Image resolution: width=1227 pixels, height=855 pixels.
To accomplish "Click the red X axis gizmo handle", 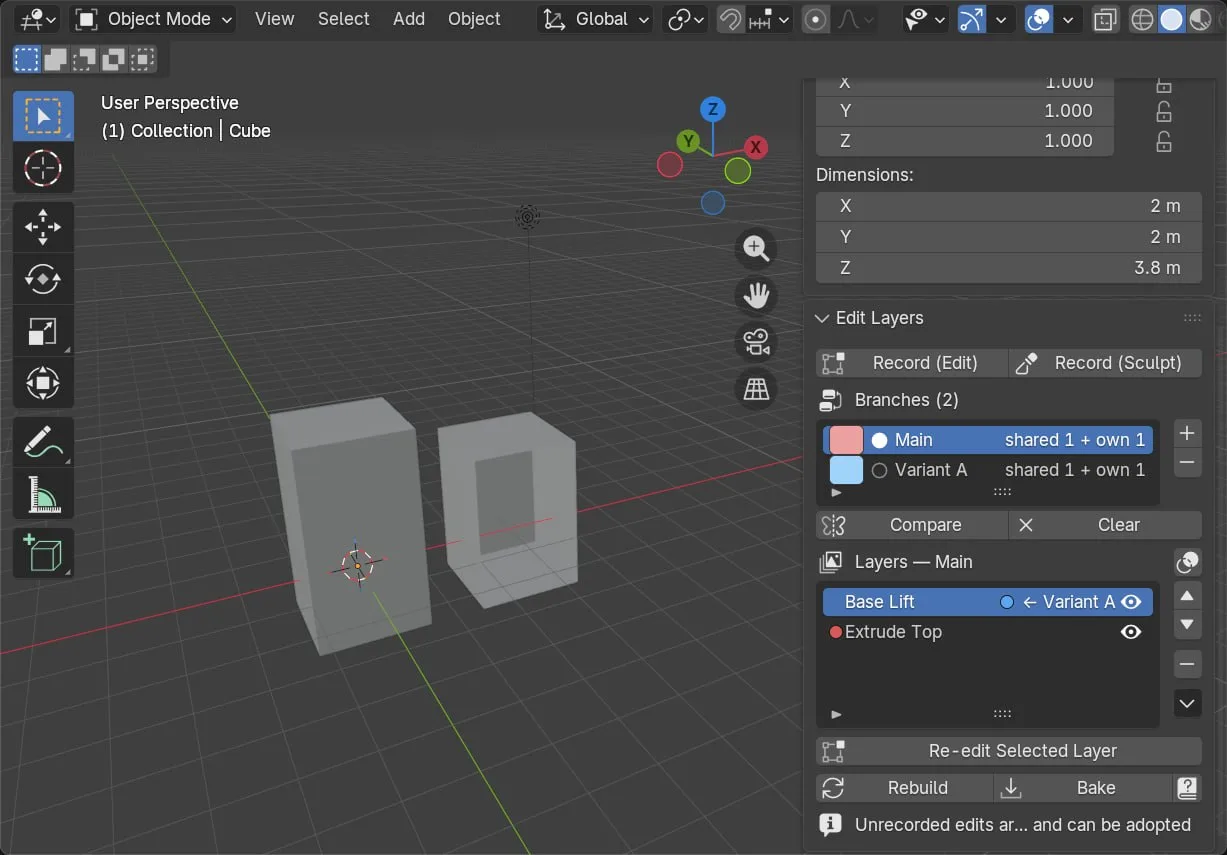I will coord(756,147).
